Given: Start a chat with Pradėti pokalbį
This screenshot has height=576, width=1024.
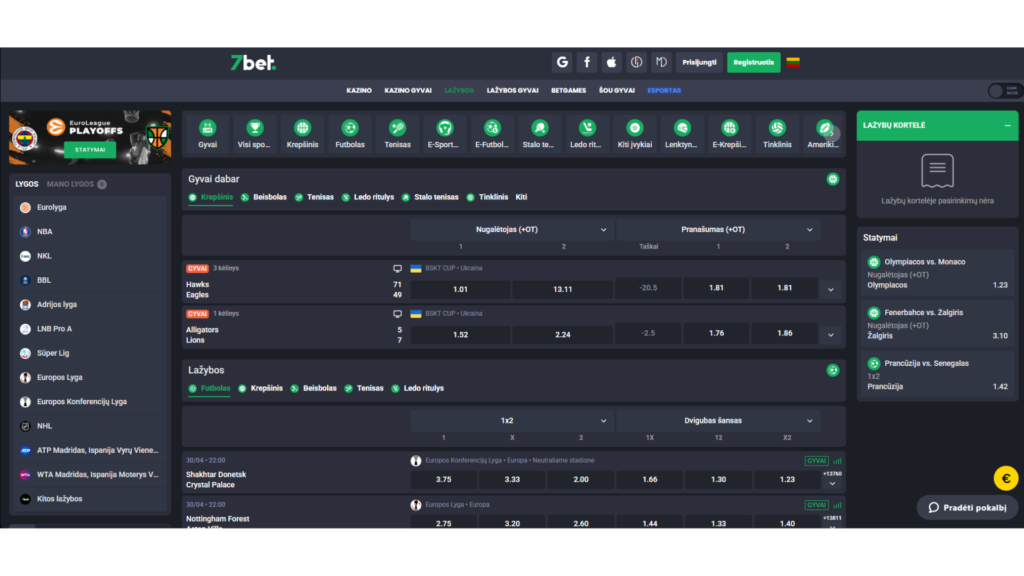Looking at the screenshot, I should pos(967,507).
